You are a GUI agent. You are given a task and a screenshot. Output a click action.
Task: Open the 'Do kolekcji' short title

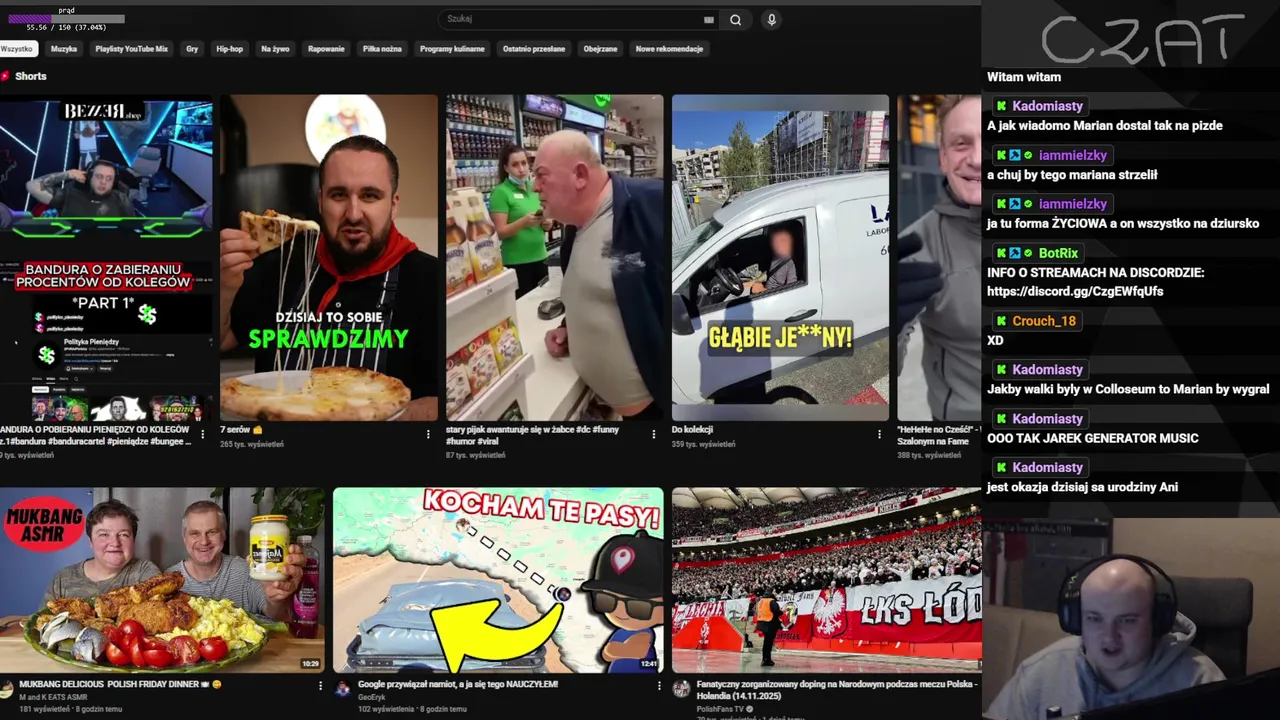(692, 429)
